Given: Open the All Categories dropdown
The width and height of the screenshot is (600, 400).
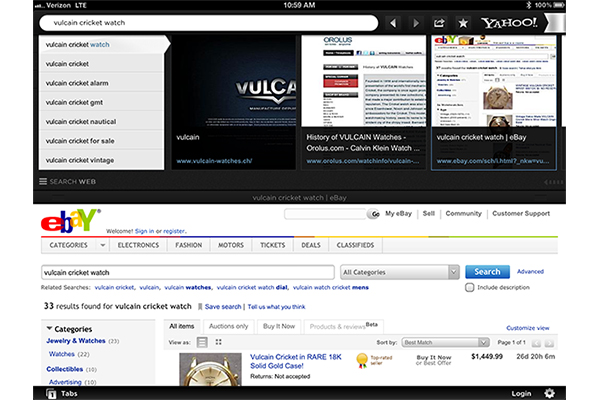Looking at the screenshot, I should [x=400, y=271].
